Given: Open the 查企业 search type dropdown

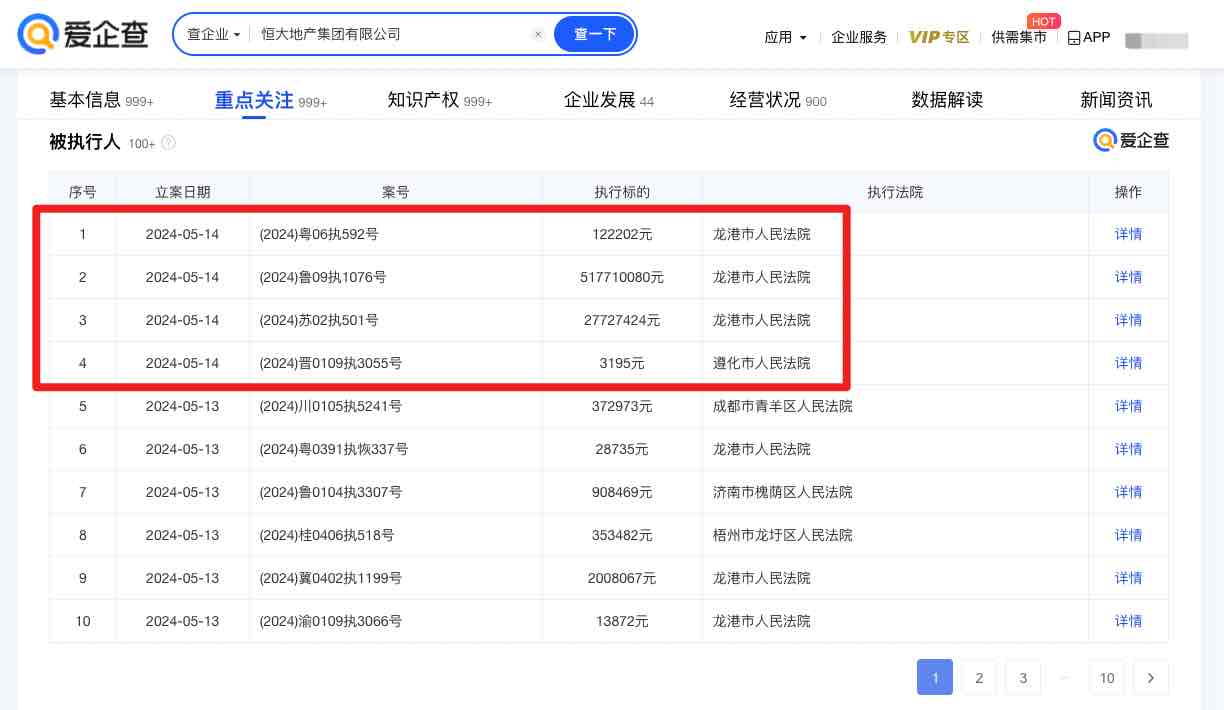Looking at the screenshot, I should [214, 34].
